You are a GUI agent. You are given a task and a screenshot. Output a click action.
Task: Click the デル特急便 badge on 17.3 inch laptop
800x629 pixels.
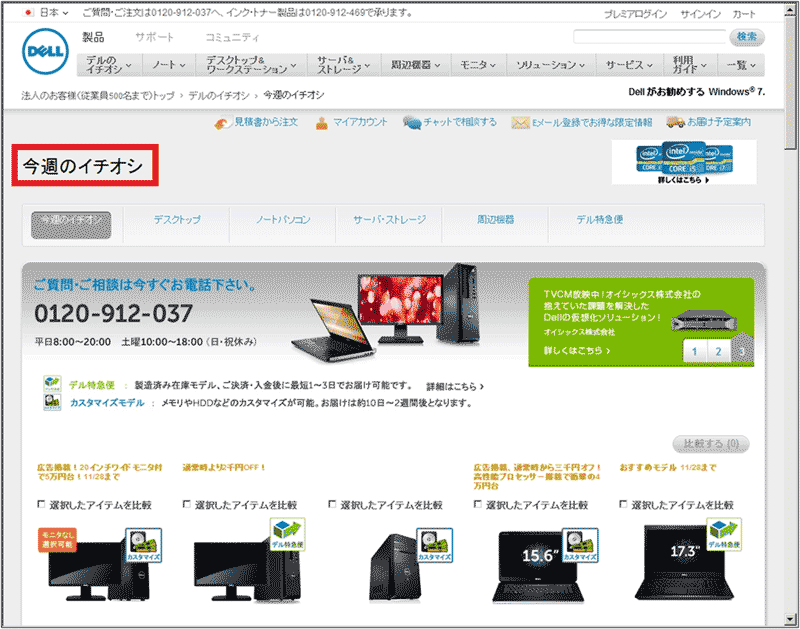[x=724, y=534]
